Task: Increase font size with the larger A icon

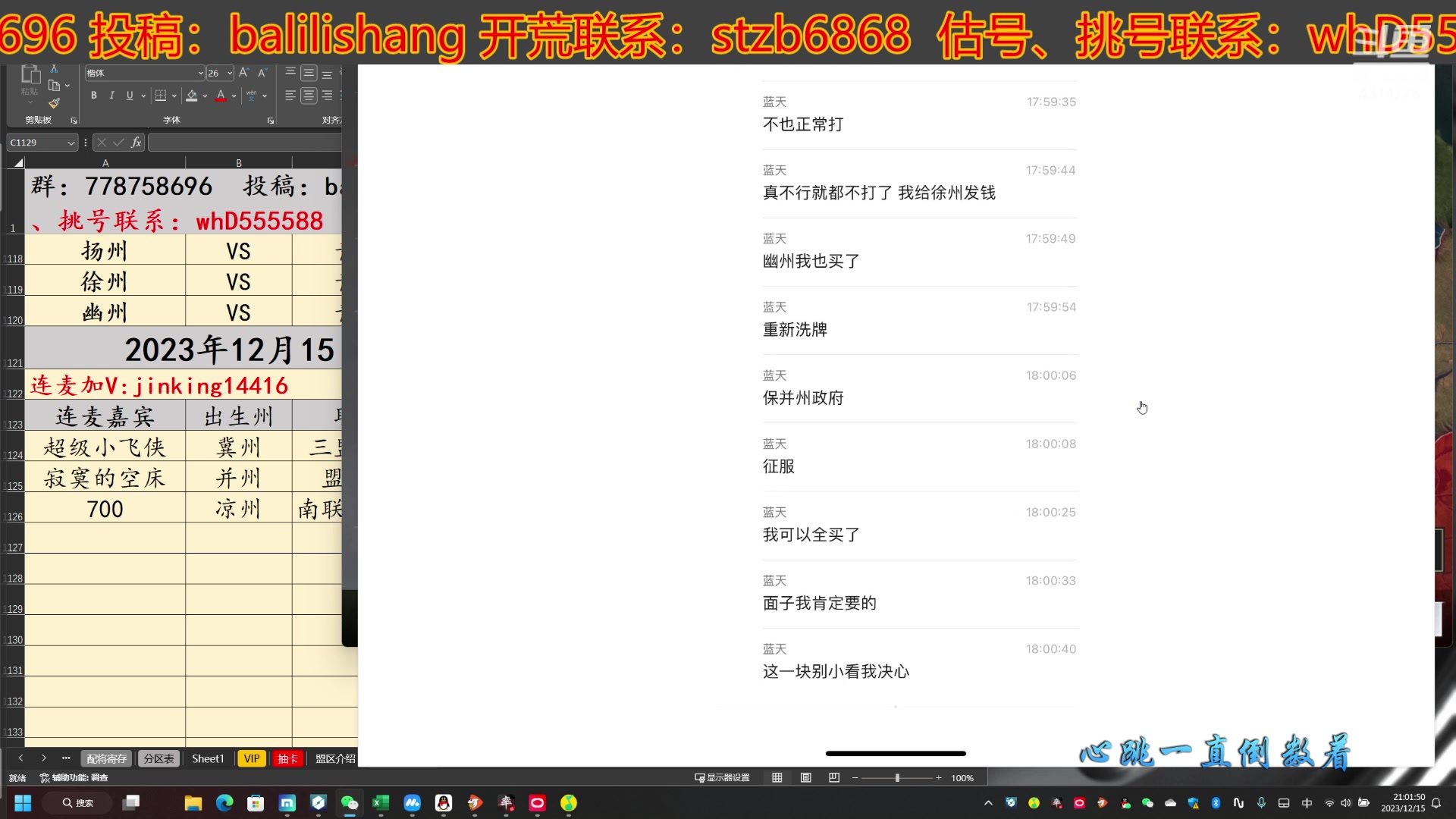Action: point(243,73)
